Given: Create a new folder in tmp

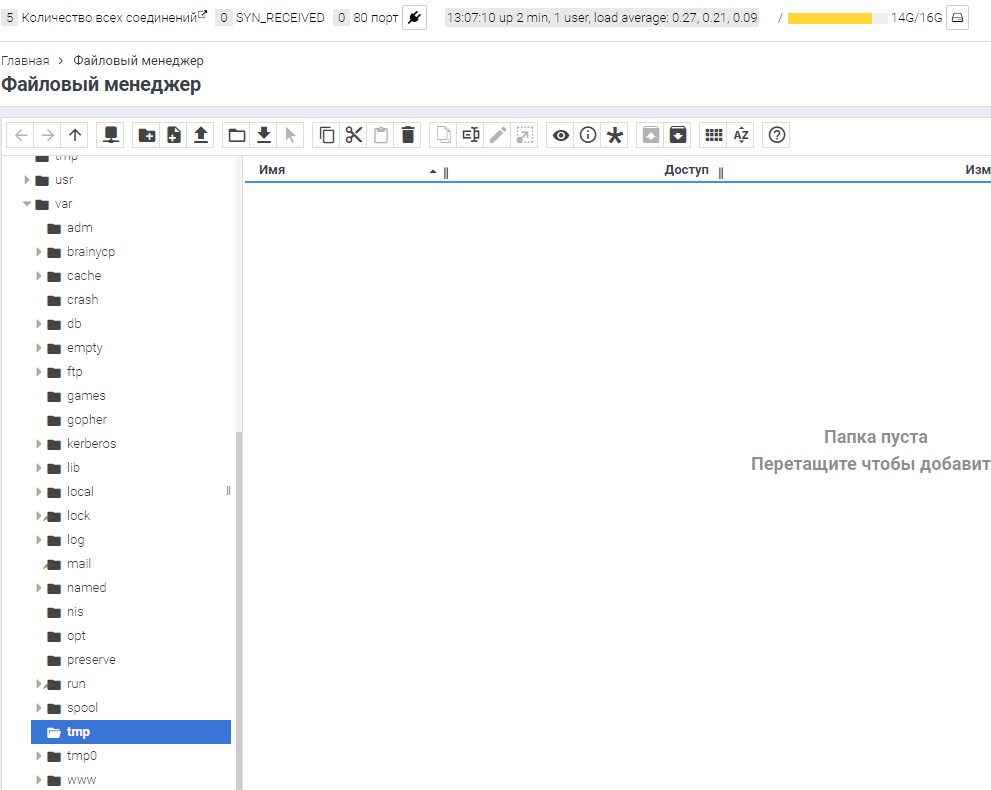Looking at the screenshot, I should pos(146,134).
